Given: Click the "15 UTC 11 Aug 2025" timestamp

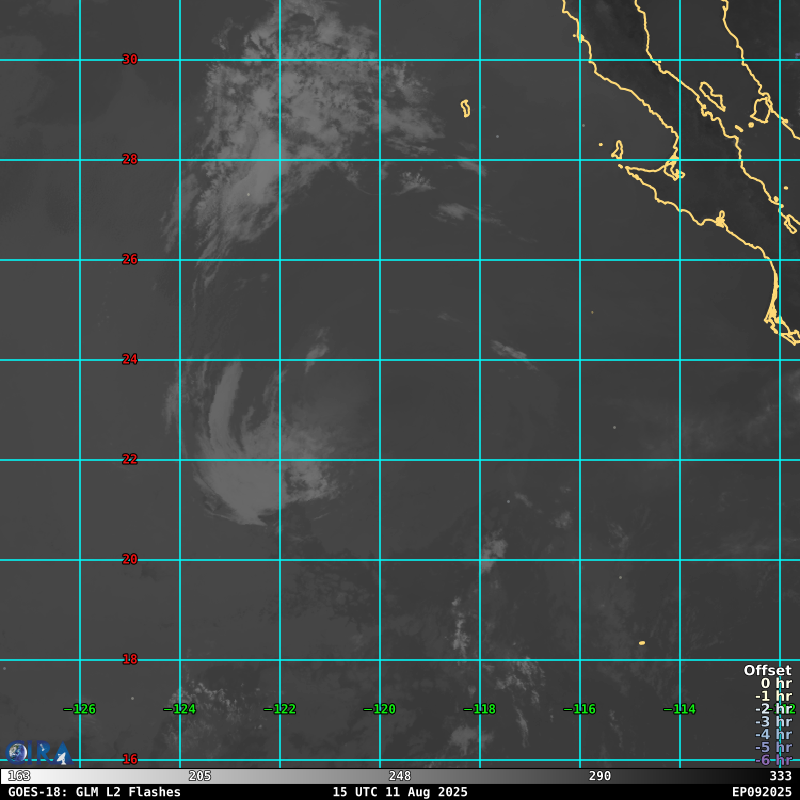Looking at the screenshot, I should pos(400,792).
